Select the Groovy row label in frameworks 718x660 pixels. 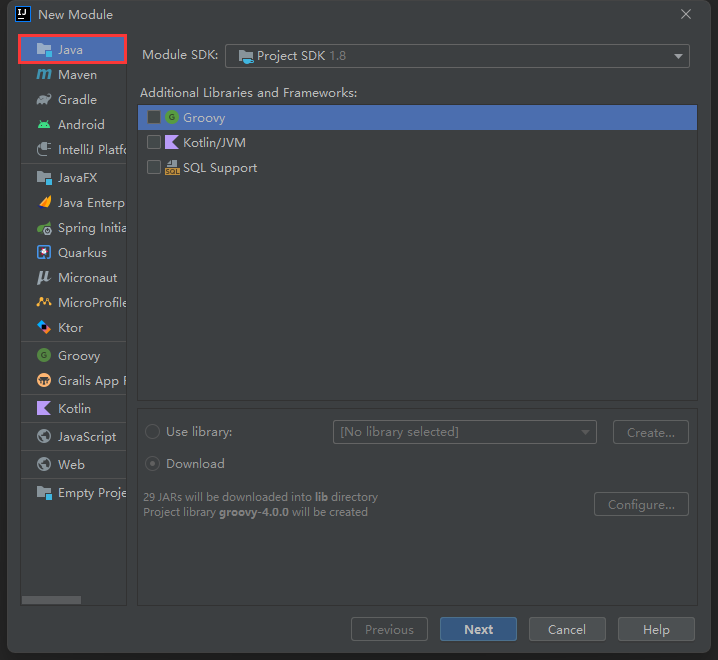204,118
